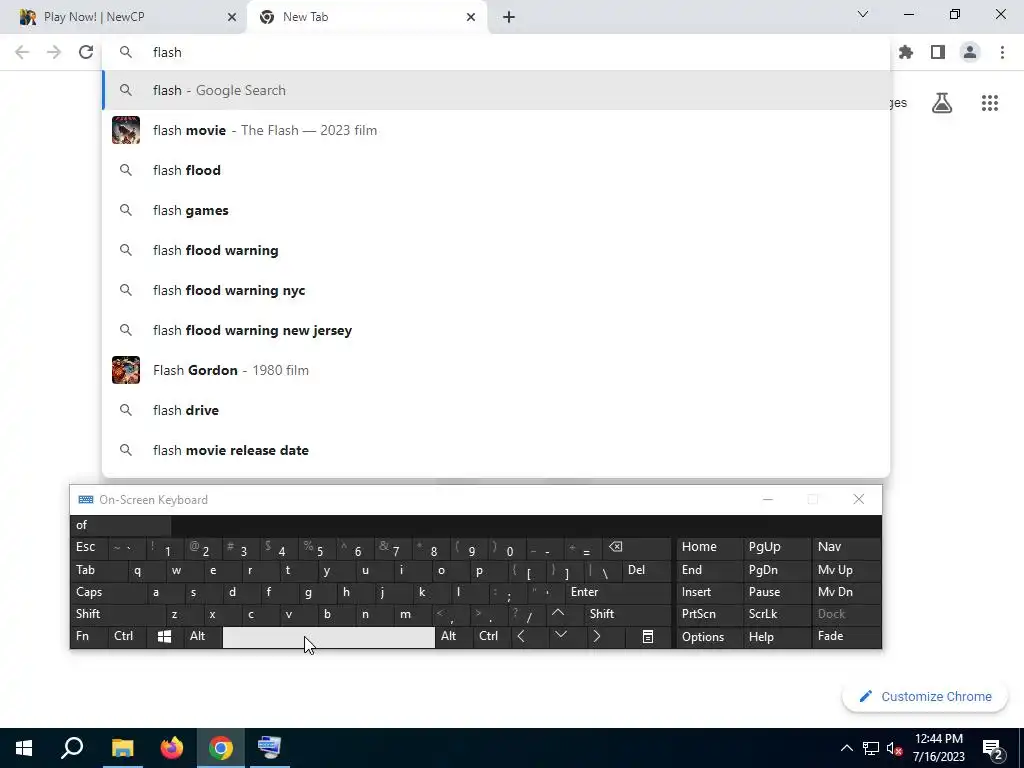Screen dimensions: 1024x768
Task: Click the Enter key on keyboard
Action: [x=618, y=592]
